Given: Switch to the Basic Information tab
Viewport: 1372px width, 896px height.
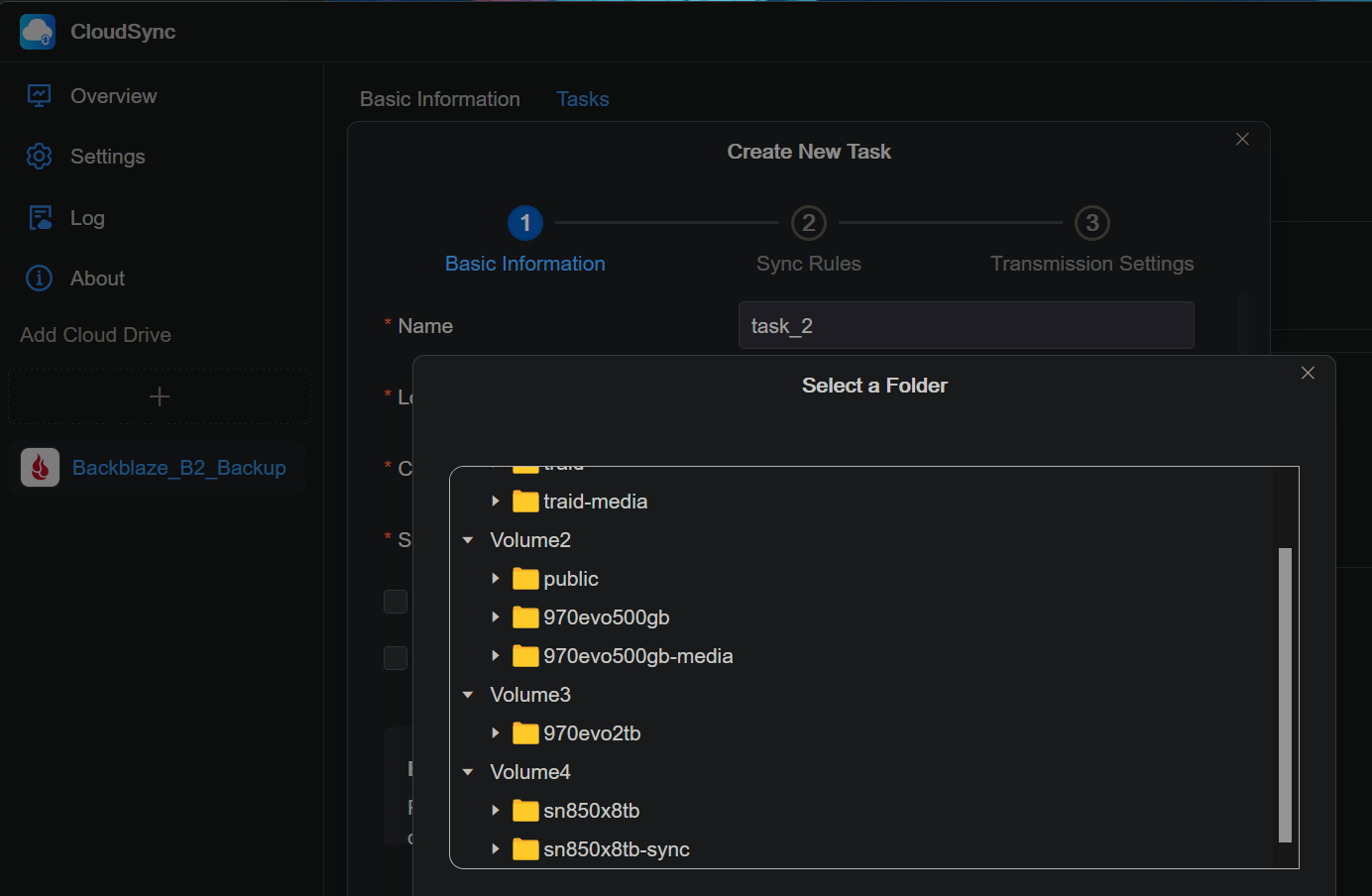Looking at the screenshot, I should point(440,99).
